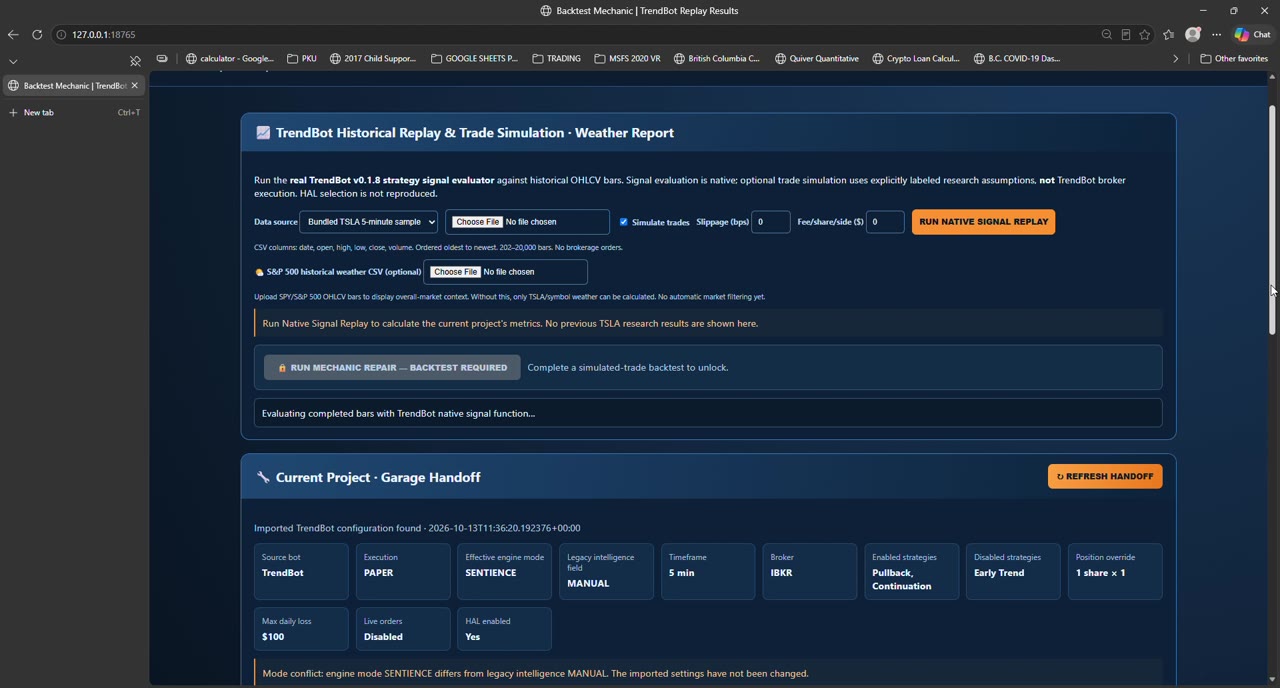Click the Source bot TrendBot card

click(x=301, y=572)
